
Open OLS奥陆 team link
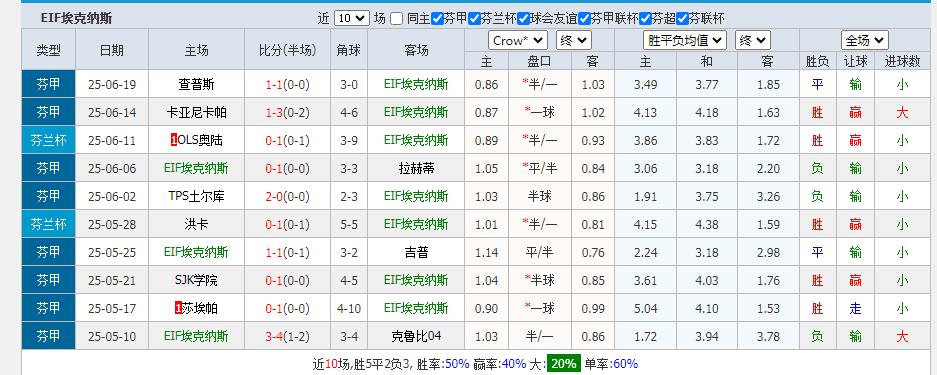pos(200,140)
